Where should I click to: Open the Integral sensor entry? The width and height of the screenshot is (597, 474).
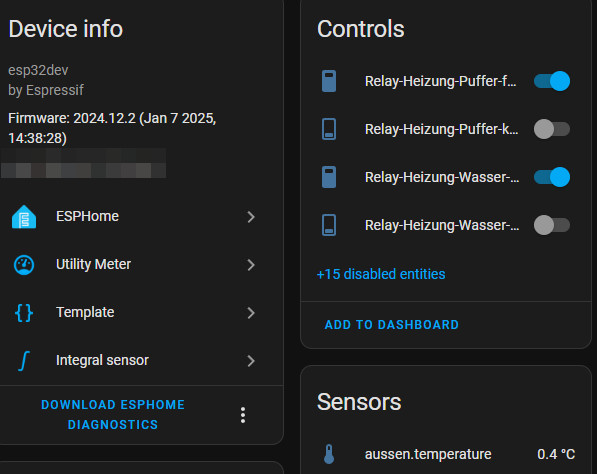(133, 361)
